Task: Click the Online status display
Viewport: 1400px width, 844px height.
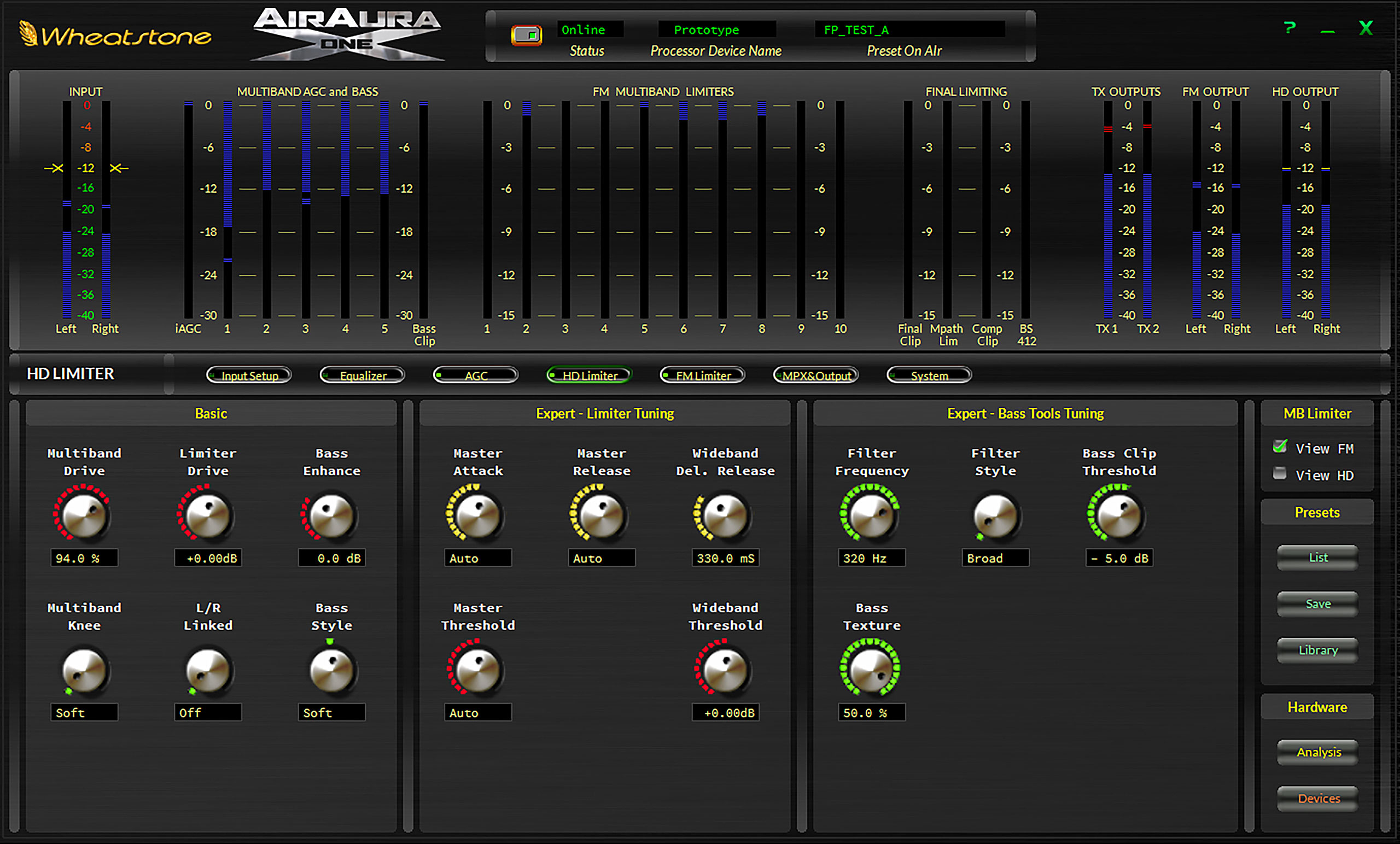Action: [x=590, y=30]
